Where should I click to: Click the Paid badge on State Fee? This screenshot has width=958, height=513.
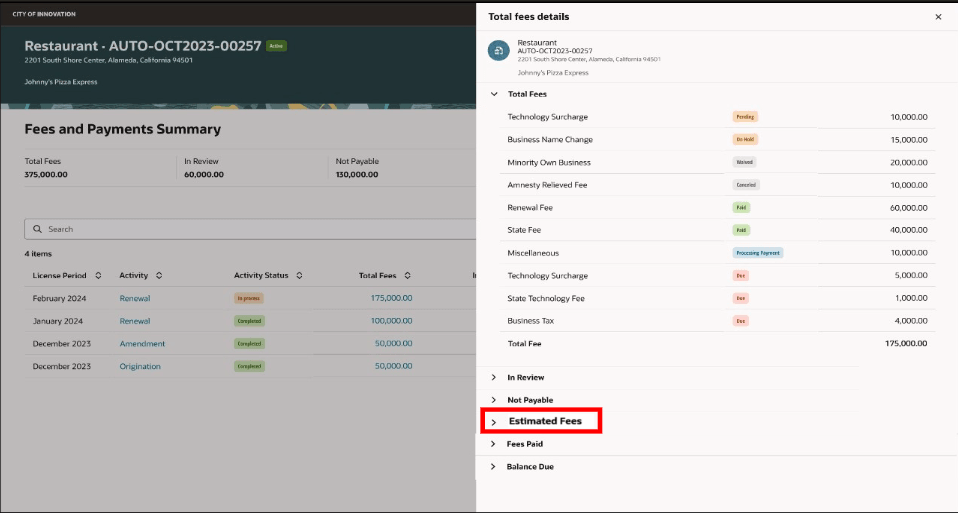(741, 230)
